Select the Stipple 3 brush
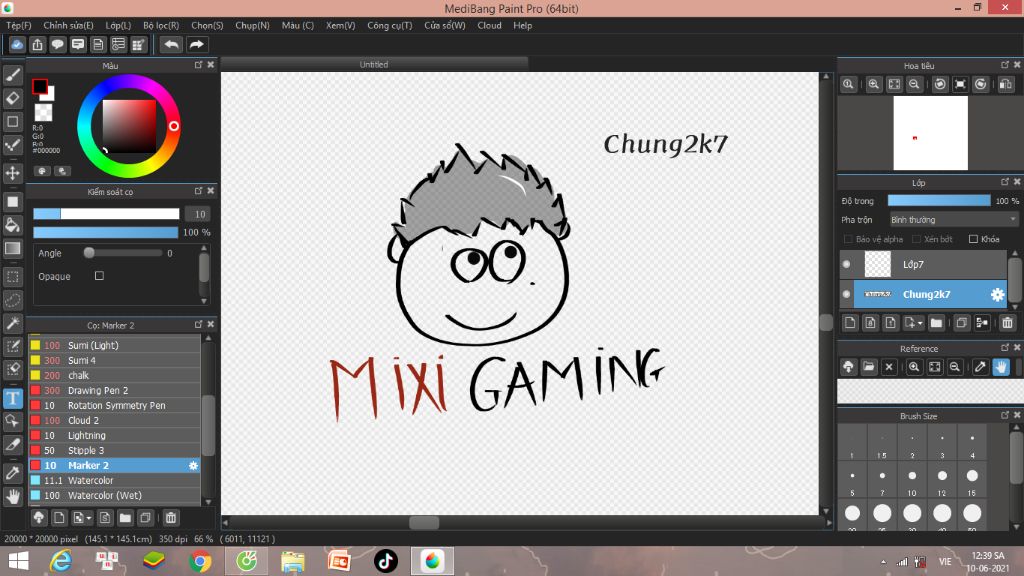This screenshot has width=1024, height=576. 115,450
